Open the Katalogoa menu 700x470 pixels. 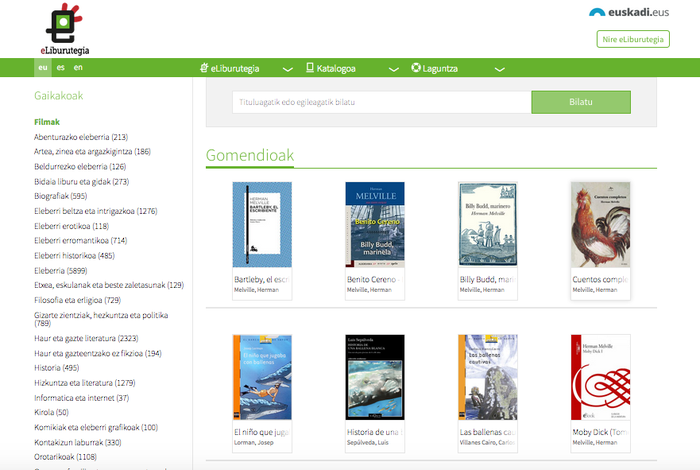335,68
